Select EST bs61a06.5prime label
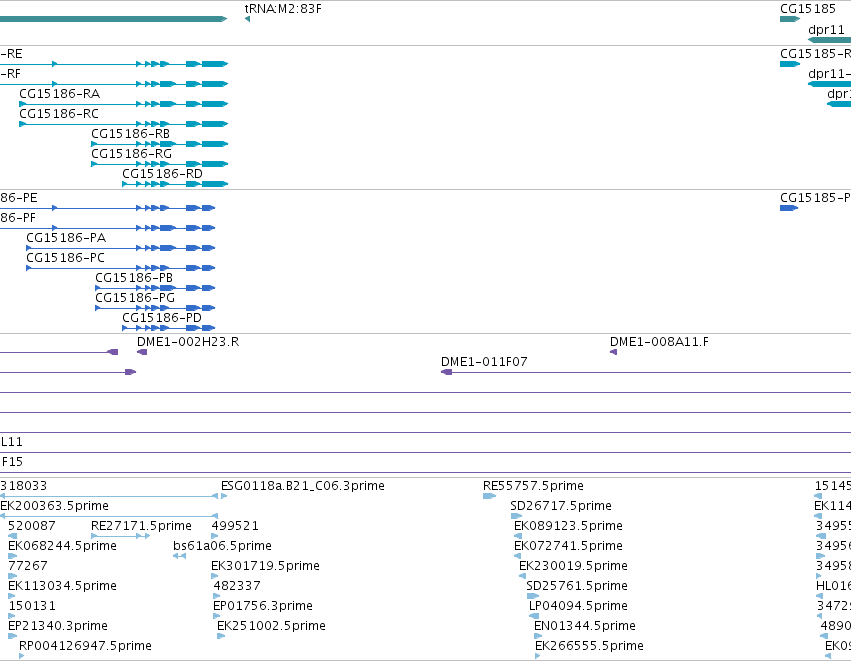The height and width of the screenshot is (661, 851). click(x=223, y=546)
